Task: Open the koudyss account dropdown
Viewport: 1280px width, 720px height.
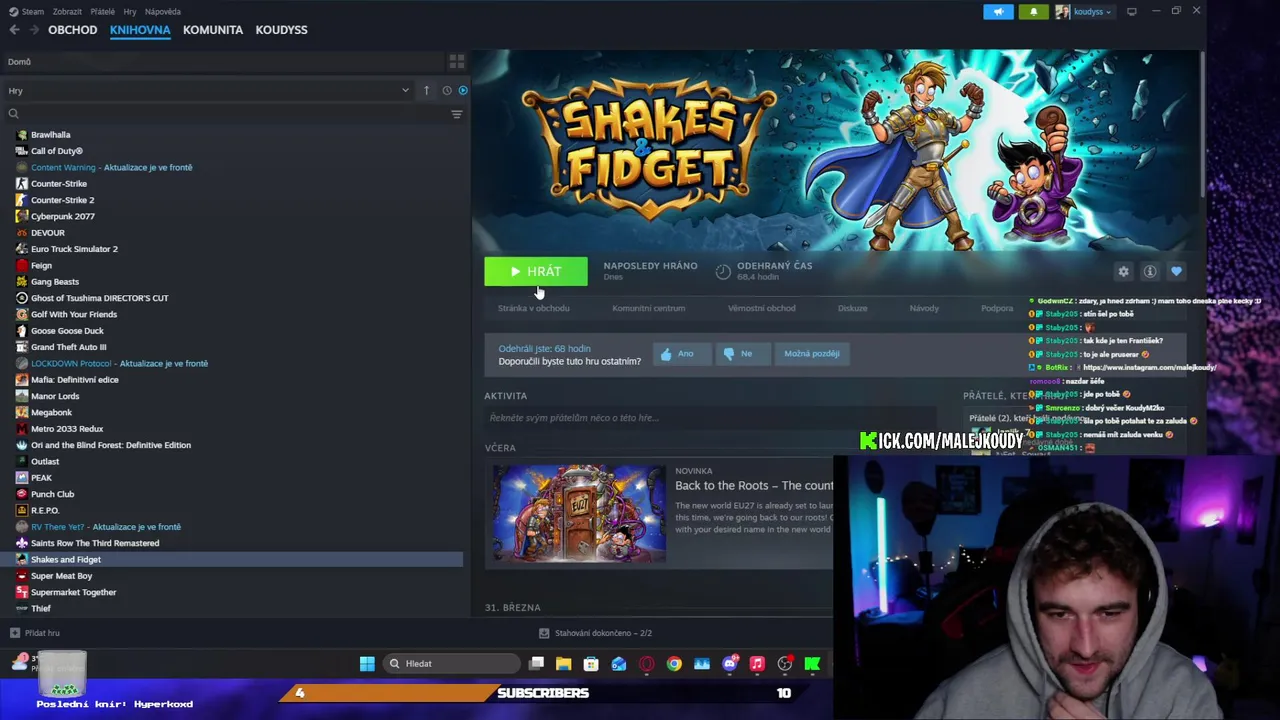Action: [1083, 12]
